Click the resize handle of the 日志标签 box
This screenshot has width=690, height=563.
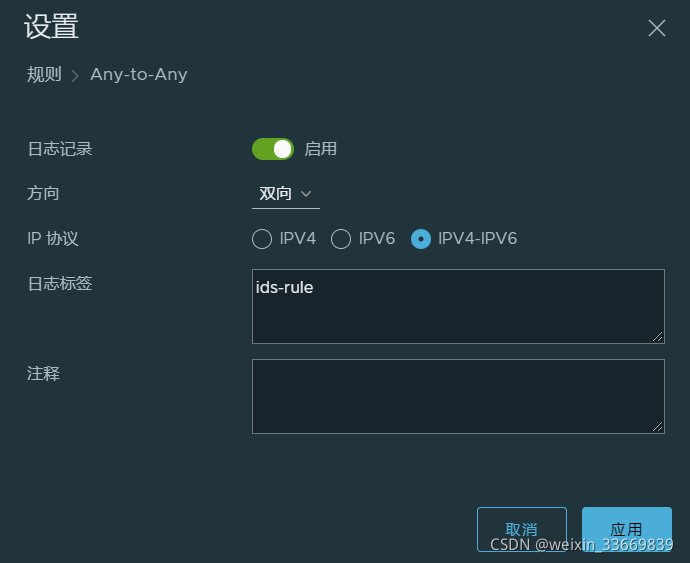coord(658,337)
